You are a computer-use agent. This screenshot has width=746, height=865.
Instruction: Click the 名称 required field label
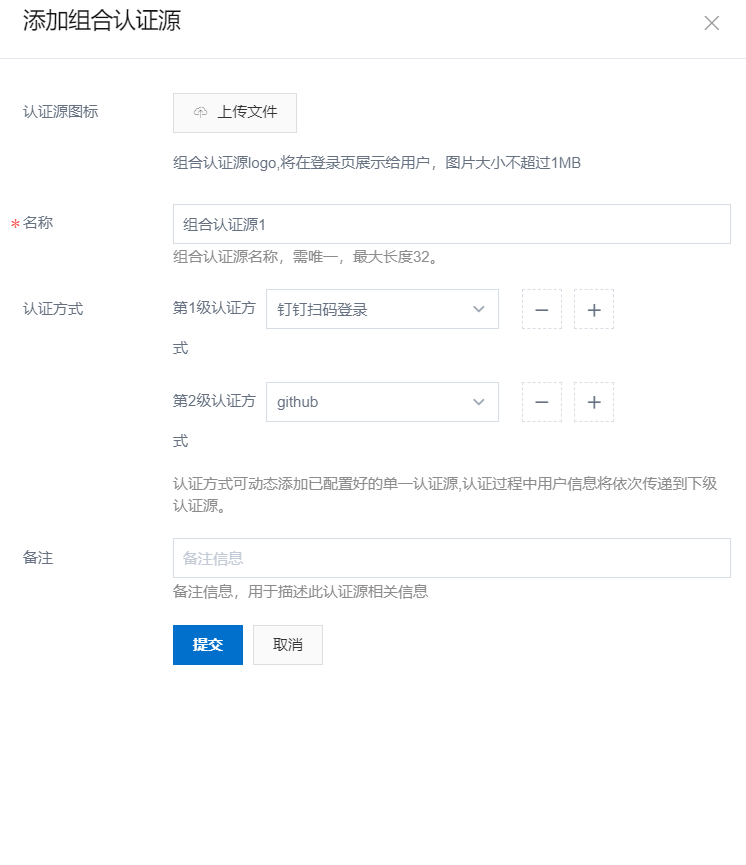pos(38,223)
